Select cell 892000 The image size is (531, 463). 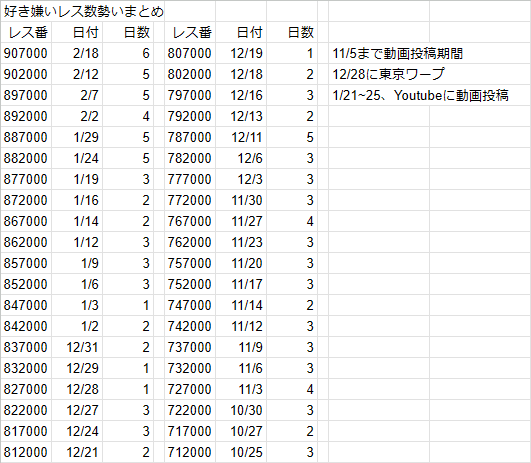26,116
